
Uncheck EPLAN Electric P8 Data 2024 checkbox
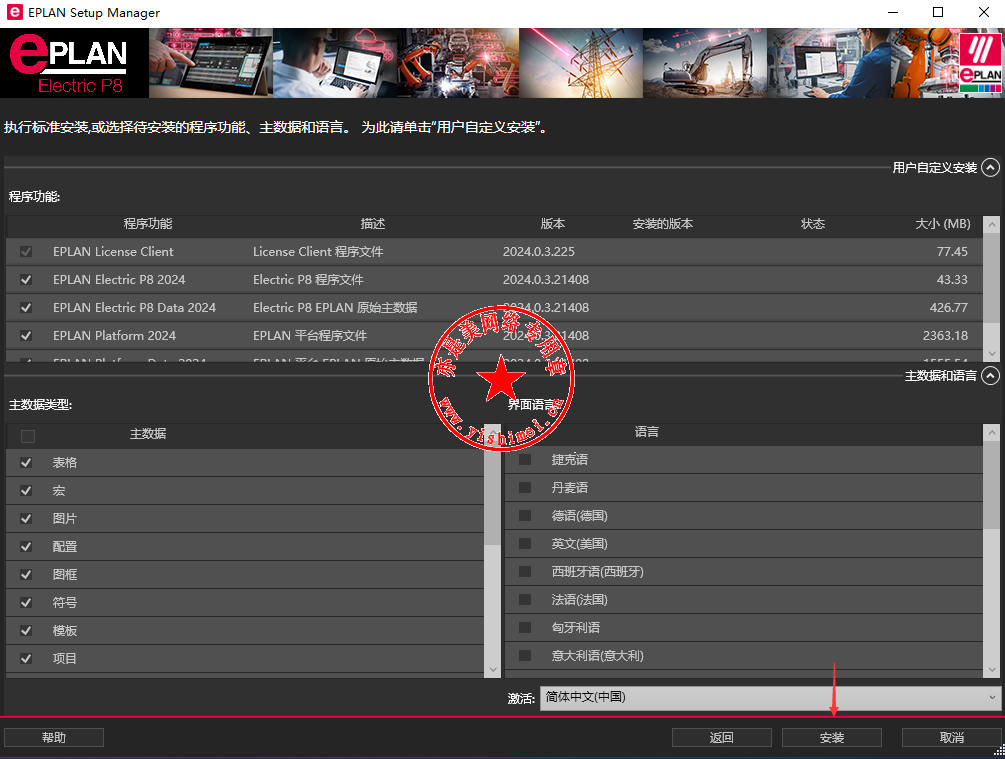pyautogui.click(x=26, y=308)
